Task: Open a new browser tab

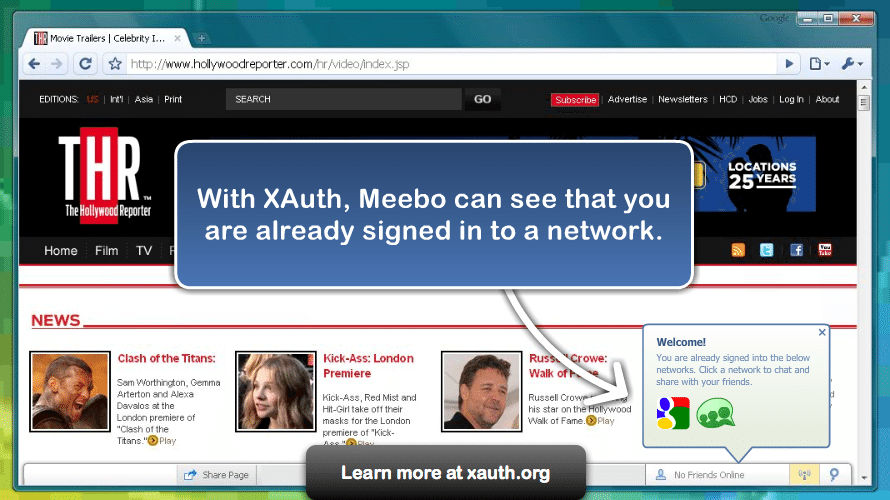Action: 201,39
